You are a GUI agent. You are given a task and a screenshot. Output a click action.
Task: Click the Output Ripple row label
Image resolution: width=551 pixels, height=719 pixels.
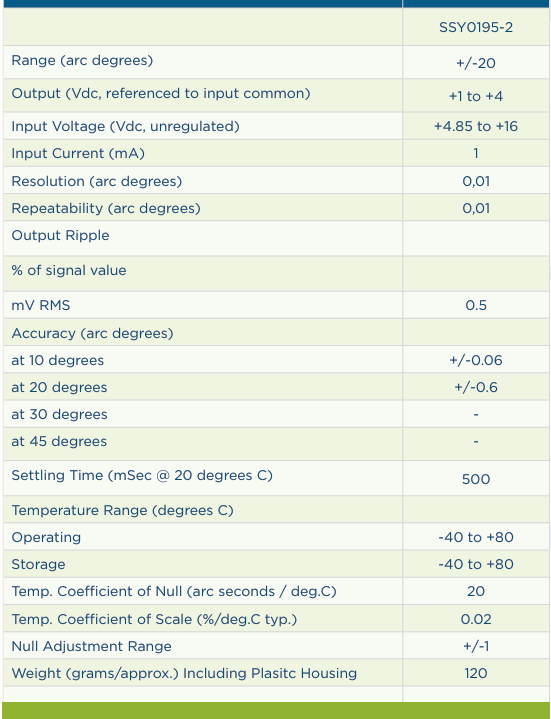point(61,235)
